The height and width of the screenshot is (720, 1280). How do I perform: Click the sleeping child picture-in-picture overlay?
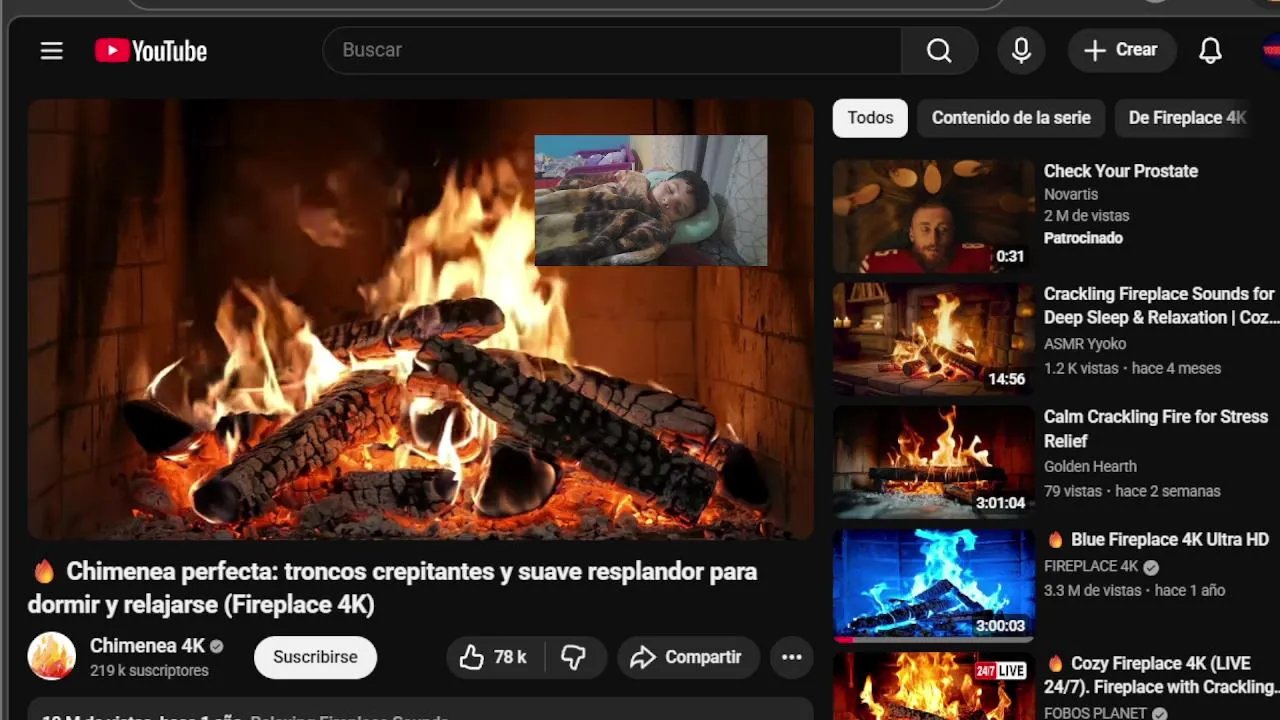[651, 200]
